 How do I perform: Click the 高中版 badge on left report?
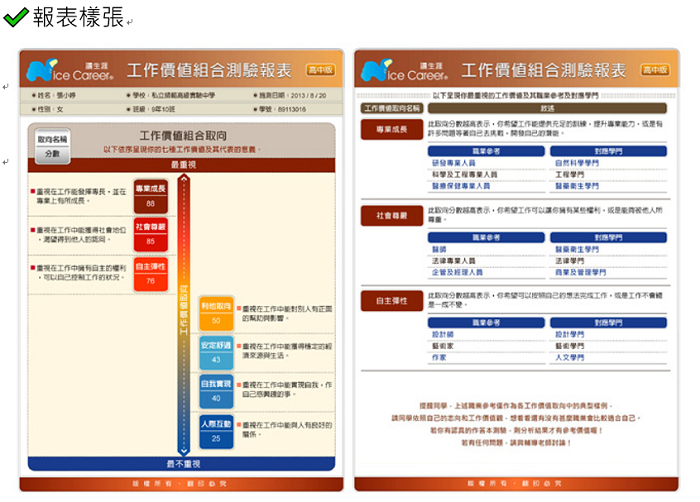click(320, 69)
